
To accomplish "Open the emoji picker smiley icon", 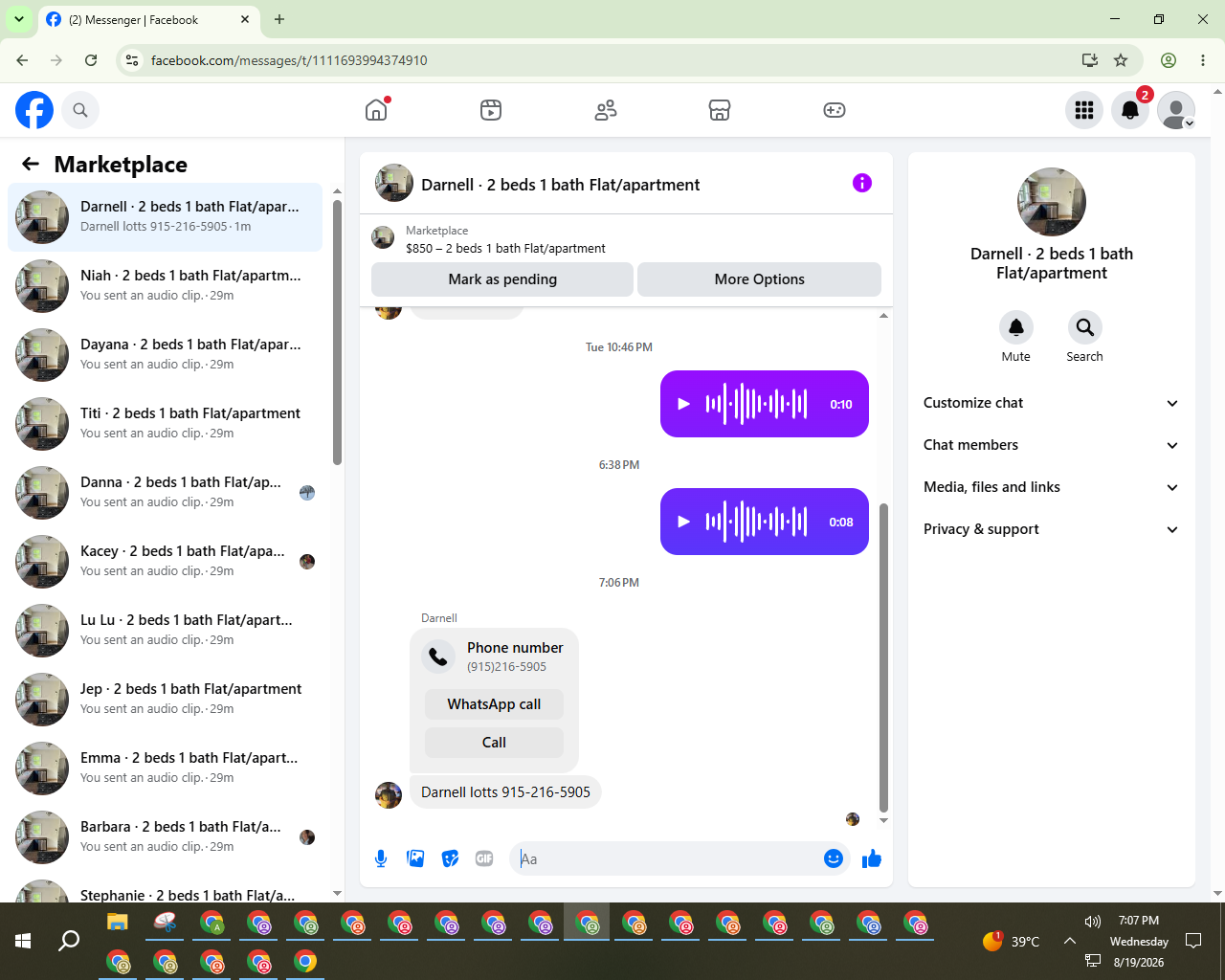I will click(x=834, y=858).
